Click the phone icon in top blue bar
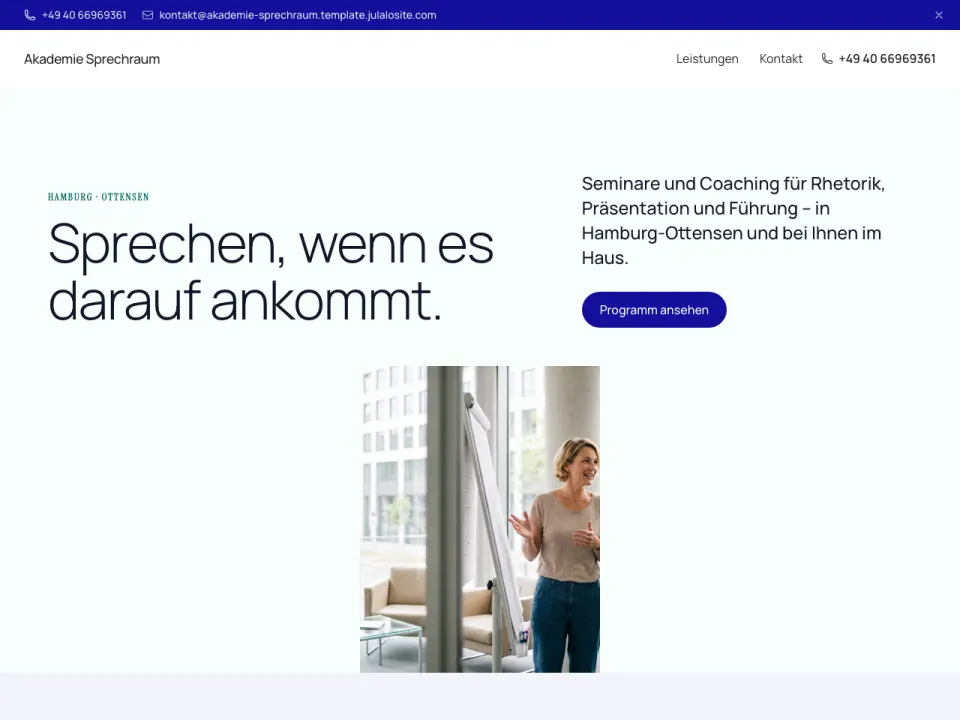The height and width of the screenshot is (720, 960). tap(29, 15)
